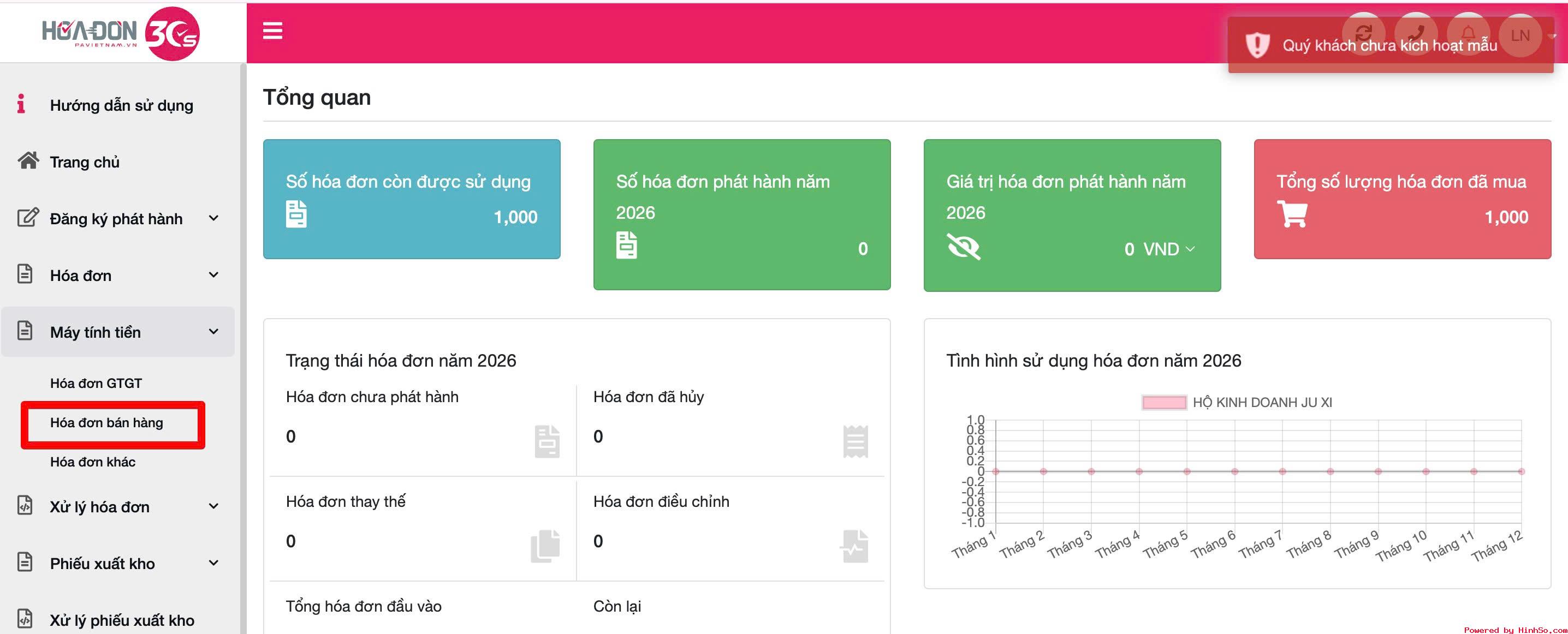The image size is (1568, 634).
Task: Open the hamburger menu in the top bar
Action: 272,31
